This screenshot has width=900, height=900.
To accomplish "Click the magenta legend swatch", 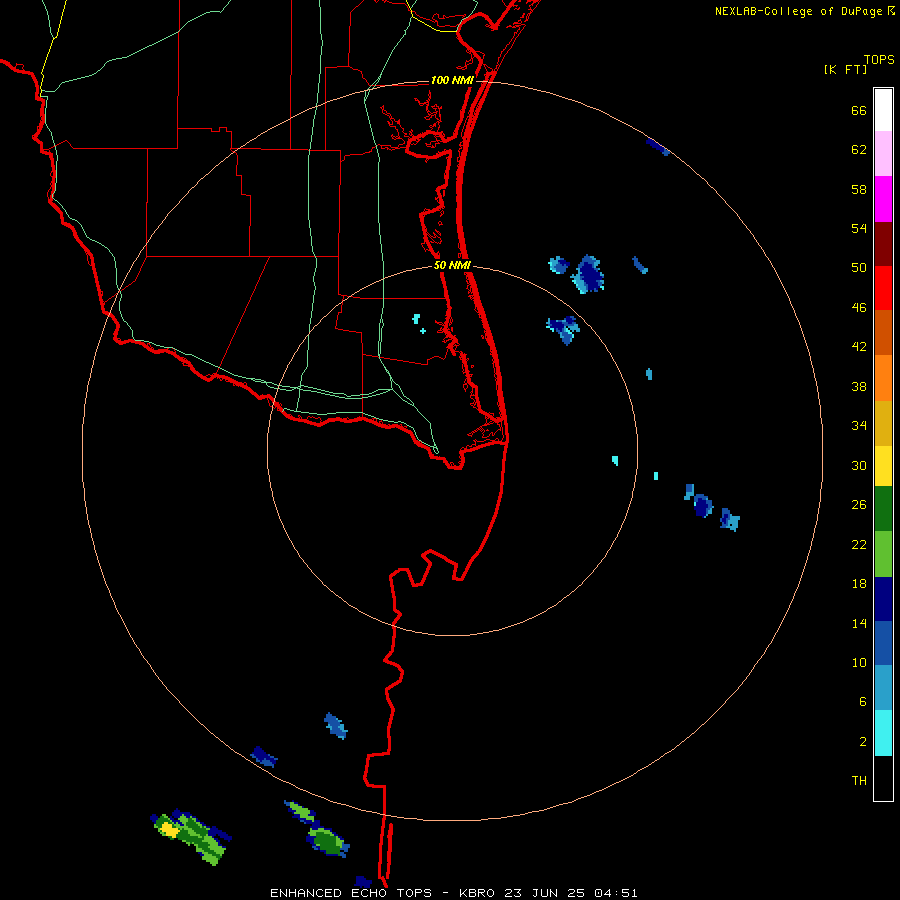I will point(883,199).
